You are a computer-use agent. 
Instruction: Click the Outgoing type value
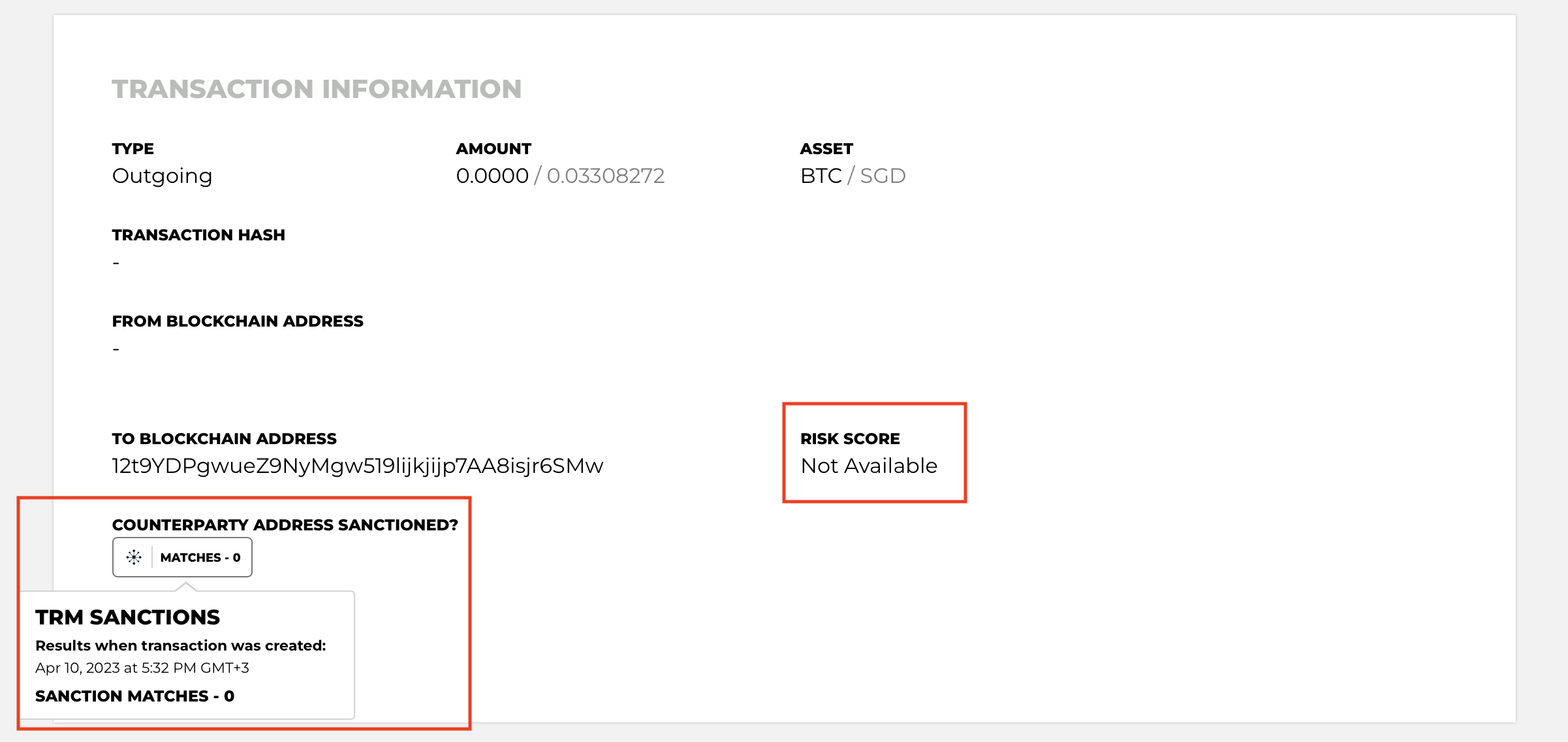click(x=162, y=176)
